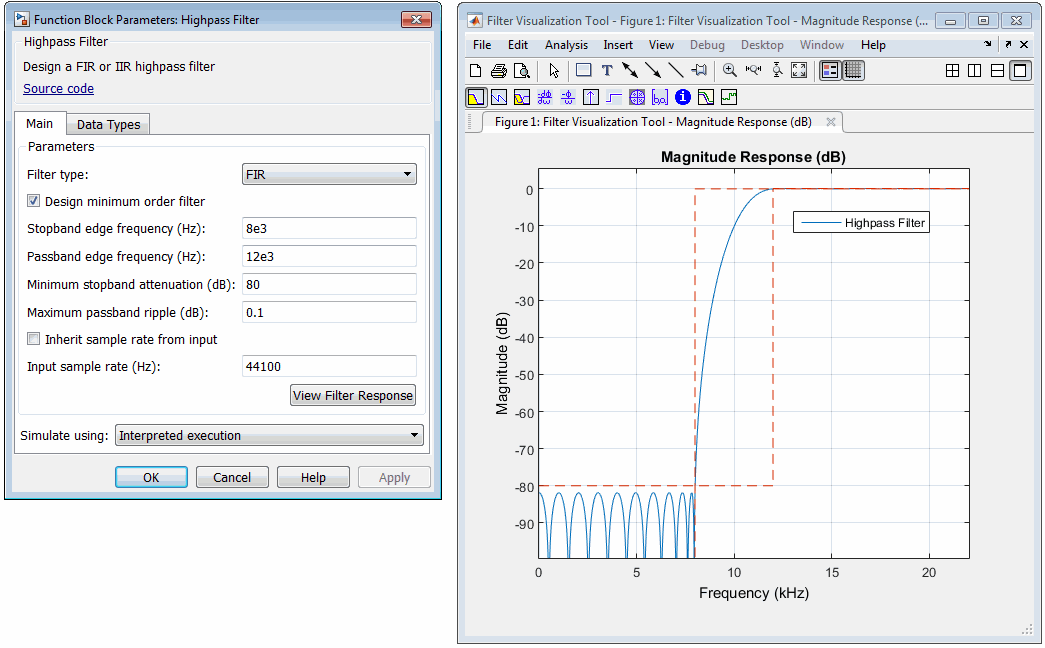Image resolution: width=1045 pixels, height=648 pixels.
Task: Click the View Filter Response button
Action: [x=352, y=395]
